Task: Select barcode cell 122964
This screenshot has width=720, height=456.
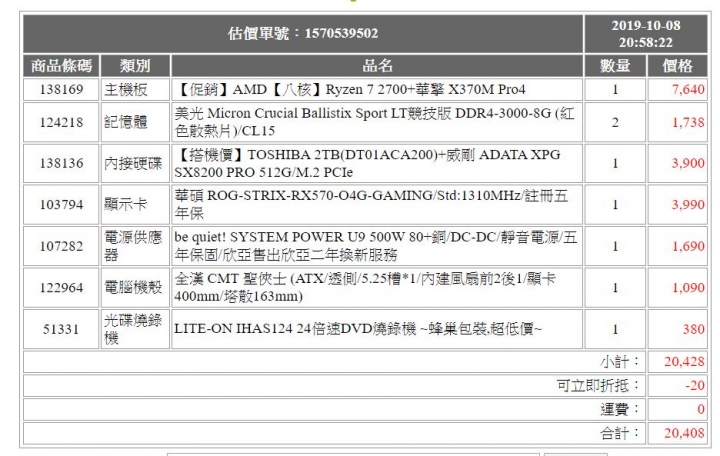Action: coord(62,287)
